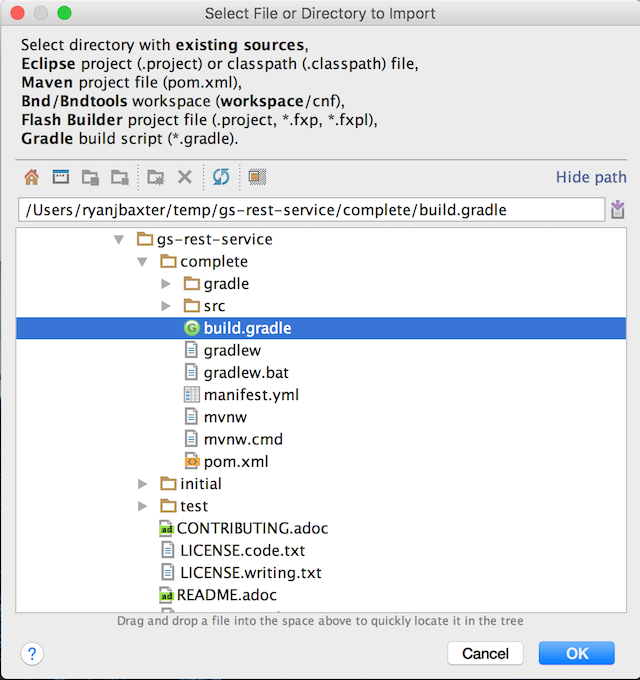Select the gradlew.bat file
The width and height of the screenshot is (640, 680).
tap(246, 373)
